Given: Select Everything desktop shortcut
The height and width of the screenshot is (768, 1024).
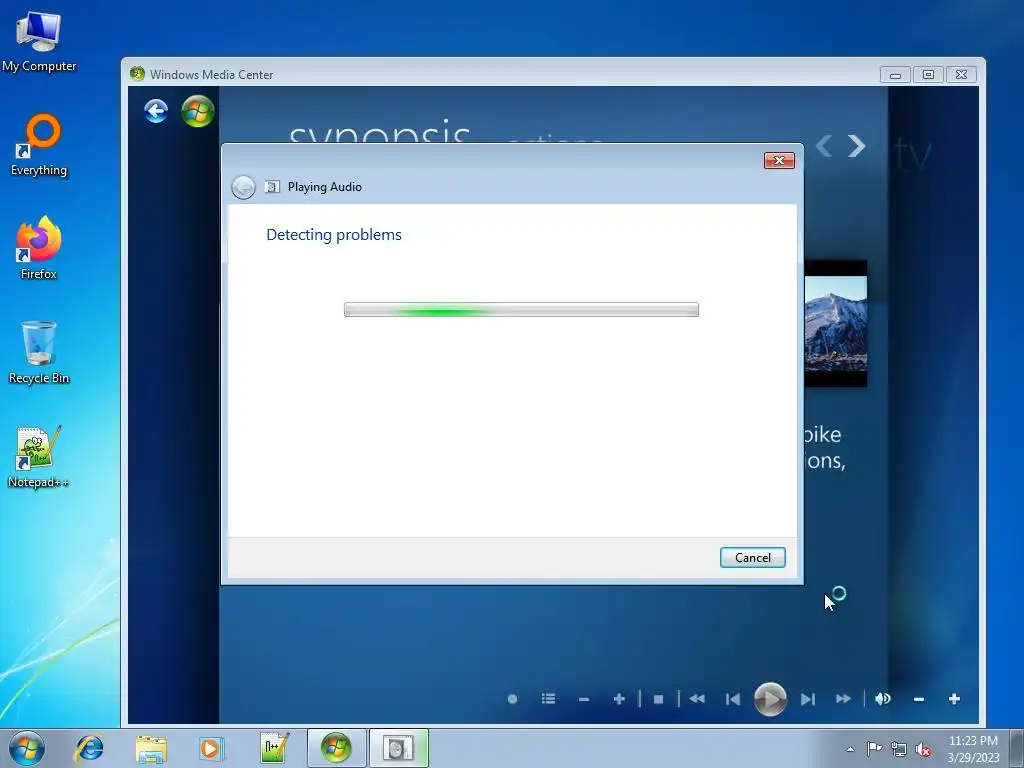Looking at the screenshot, I should point(39,145).
